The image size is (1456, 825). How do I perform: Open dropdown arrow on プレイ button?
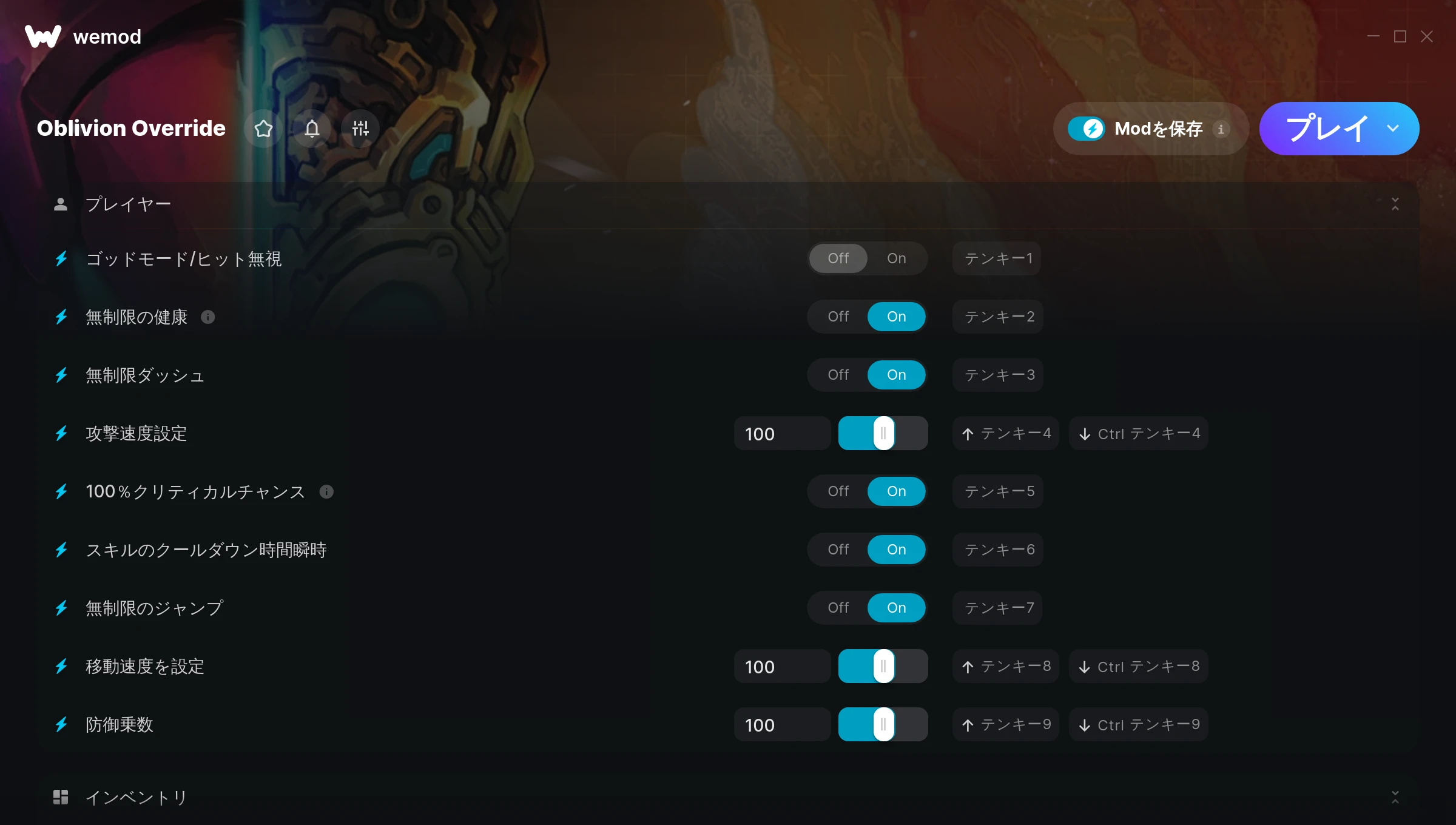click(x=1393, y=129)
